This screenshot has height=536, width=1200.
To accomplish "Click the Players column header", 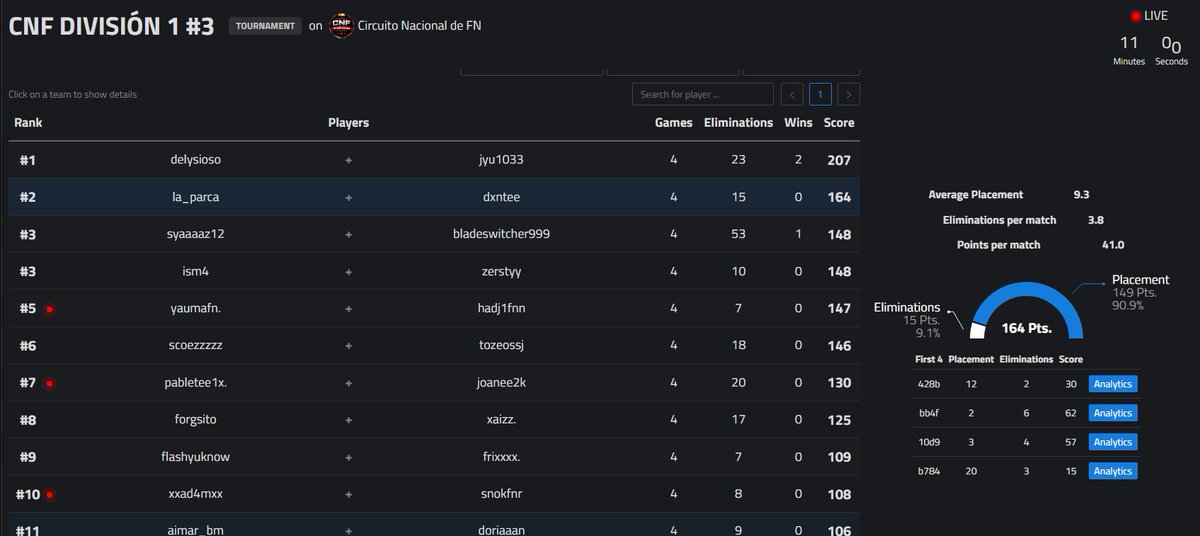I will [x=348, y=123].
